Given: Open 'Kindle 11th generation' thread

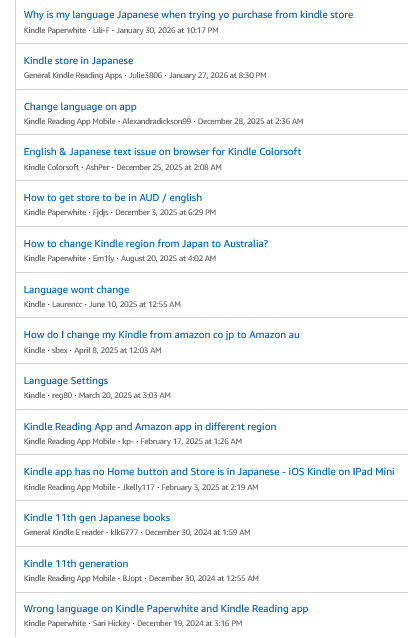Looking at the screenshot, I should (76, 564).
